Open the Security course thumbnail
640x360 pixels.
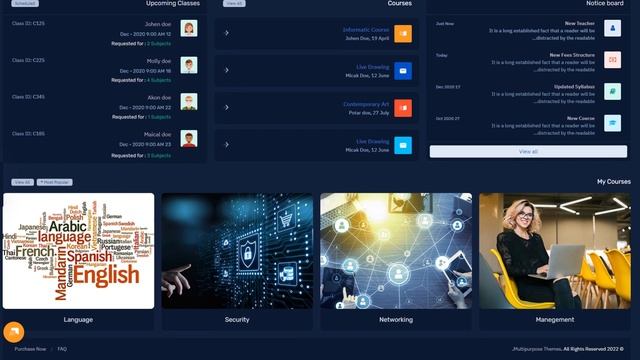click(237, 251)
